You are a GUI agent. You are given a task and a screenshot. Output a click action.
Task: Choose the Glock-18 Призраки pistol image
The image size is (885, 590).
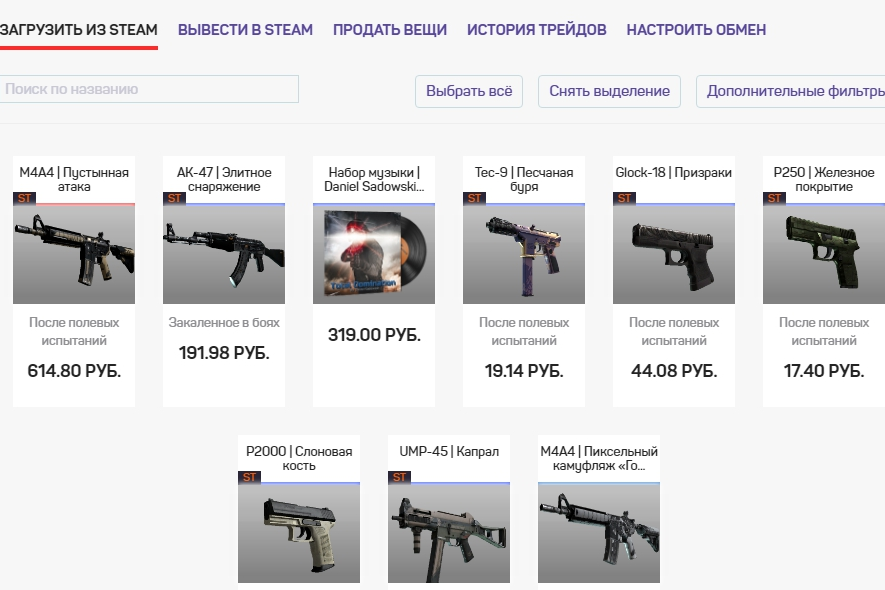[x=674, y=254]
